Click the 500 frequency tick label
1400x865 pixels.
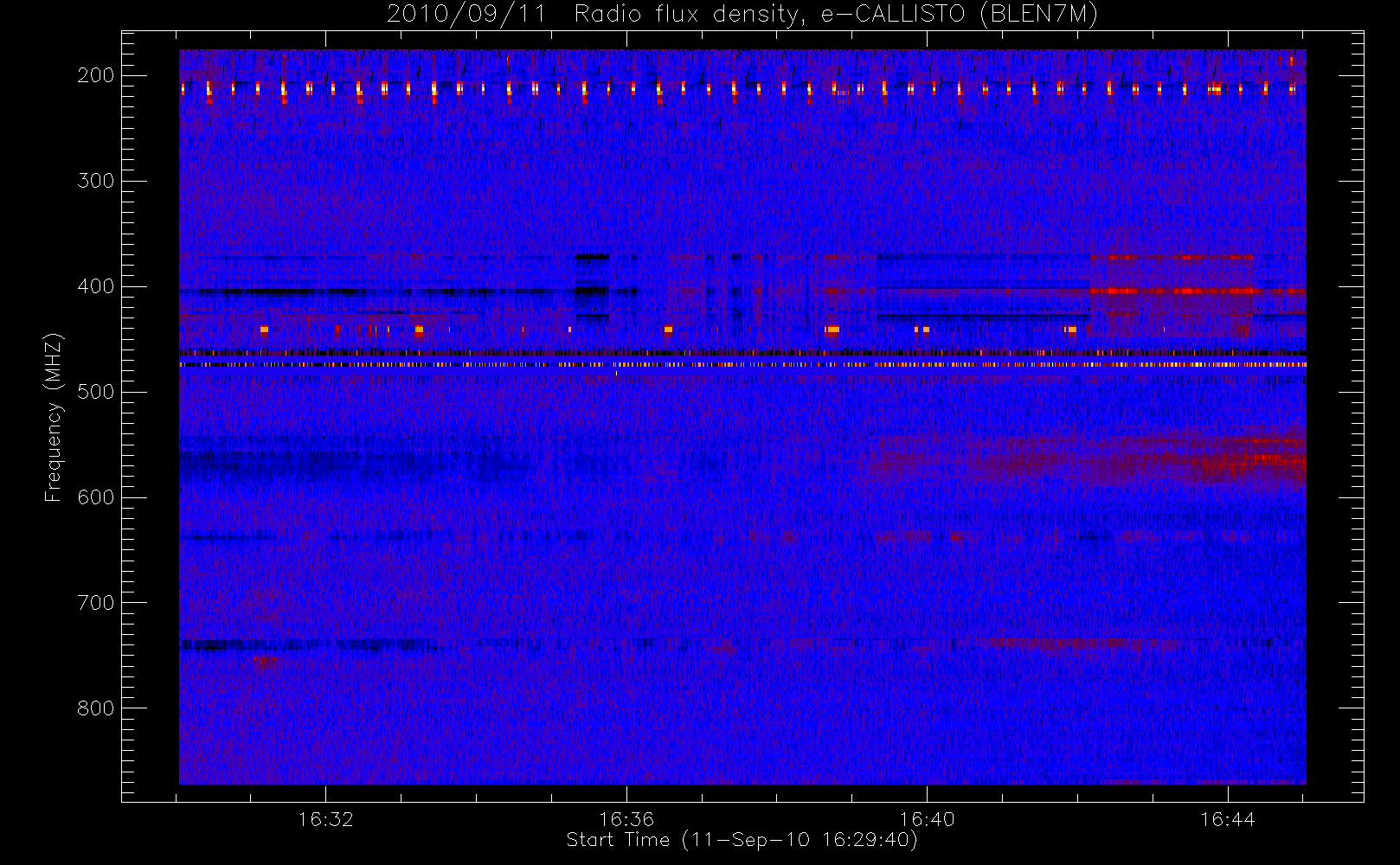tap(95, 392)
